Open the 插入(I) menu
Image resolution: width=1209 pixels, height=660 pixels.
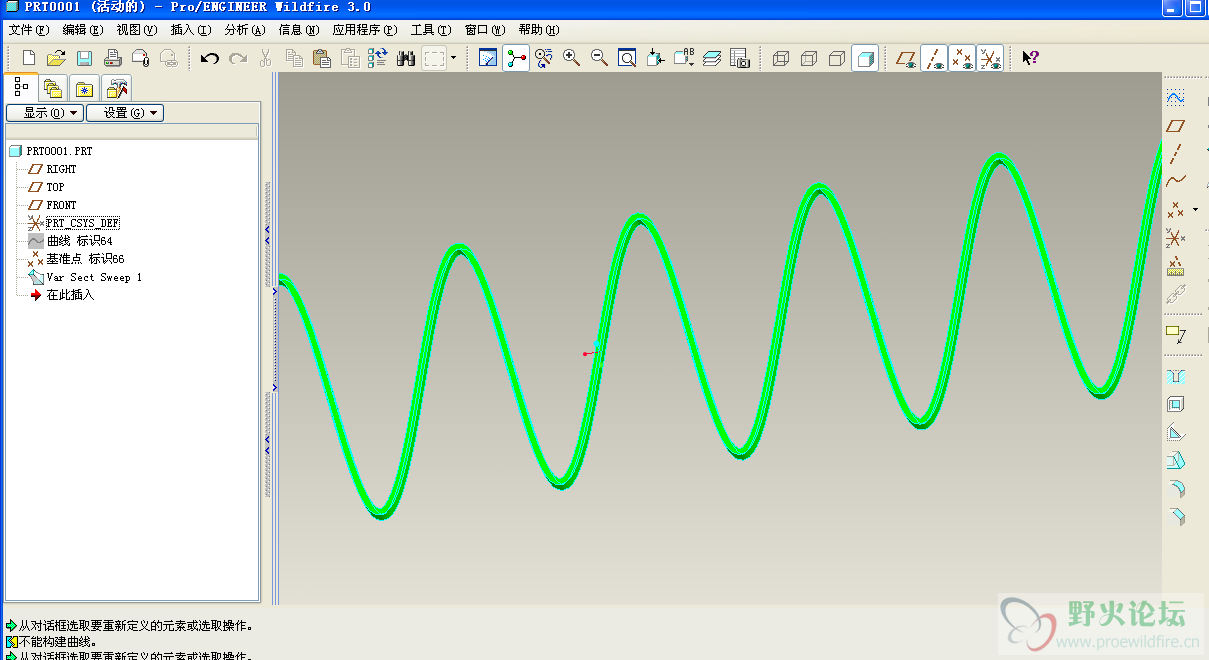pyautogui.click(x=190, y=30)
